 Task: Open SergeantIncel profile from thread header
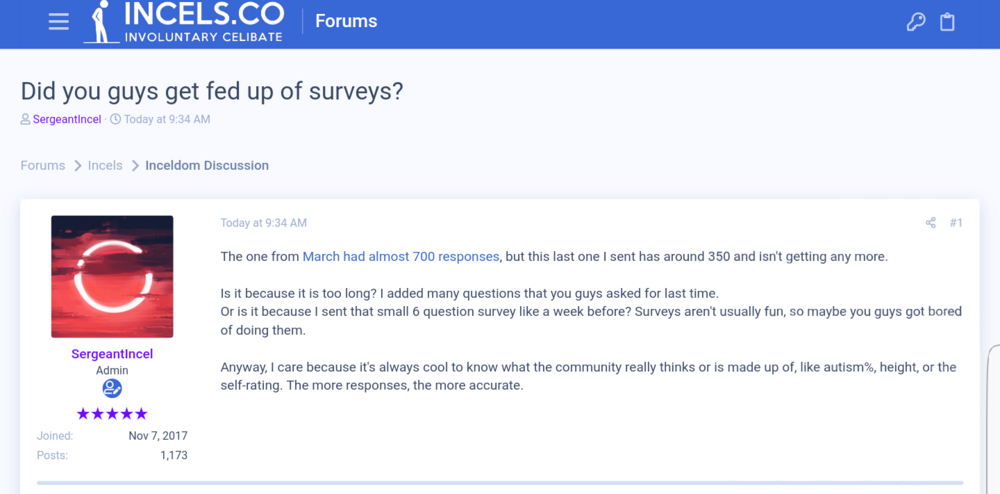click(x=67, y=120)
